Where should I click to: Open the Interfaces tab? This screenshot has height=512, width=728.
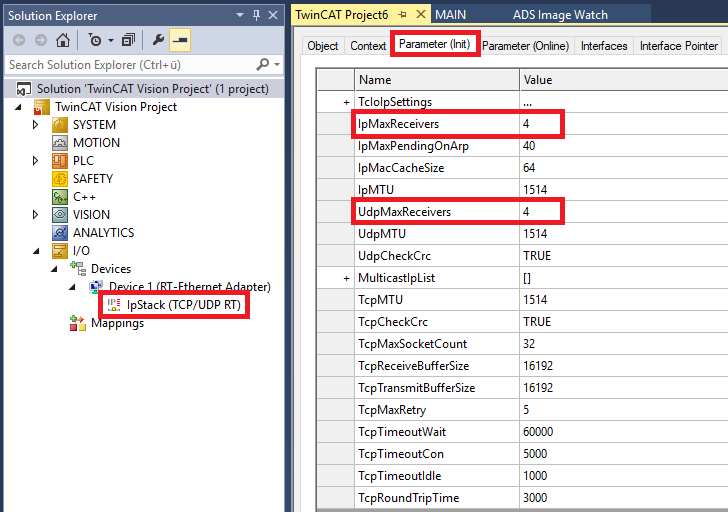coord(604,46)
